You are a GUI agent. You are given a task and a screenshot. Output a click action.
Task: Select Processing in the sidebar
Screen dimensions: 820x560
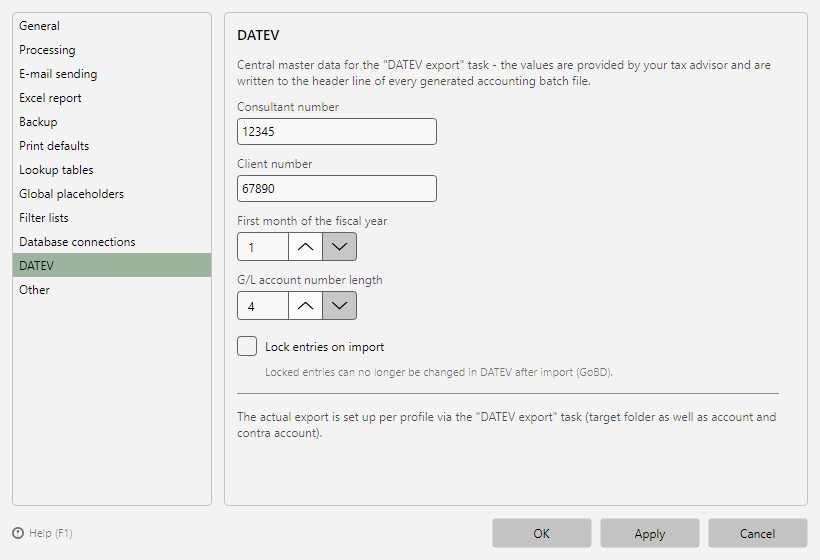[112, 50]
